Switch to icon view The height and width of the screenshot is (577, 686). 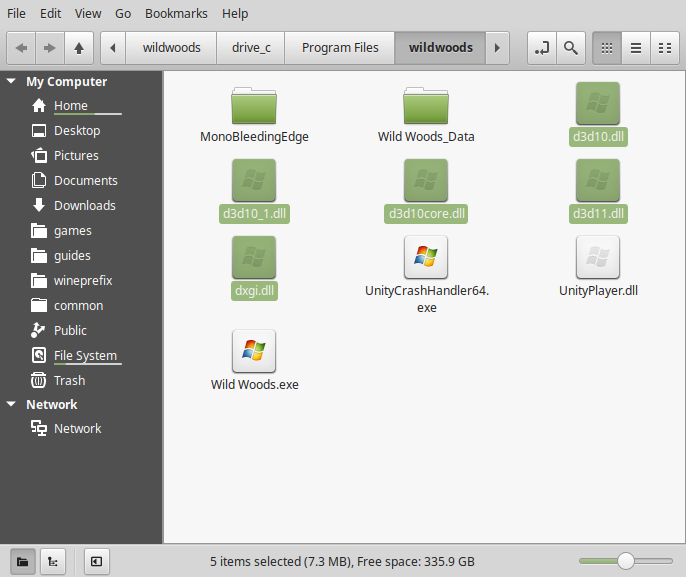coord(607,48)
